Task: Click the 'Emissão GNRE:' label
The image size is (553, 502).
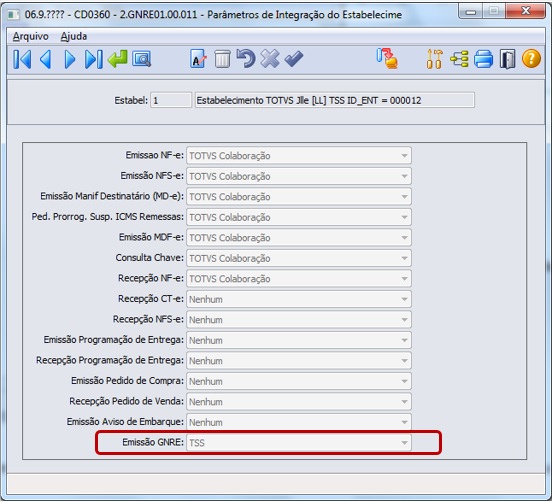Action: 153,442
